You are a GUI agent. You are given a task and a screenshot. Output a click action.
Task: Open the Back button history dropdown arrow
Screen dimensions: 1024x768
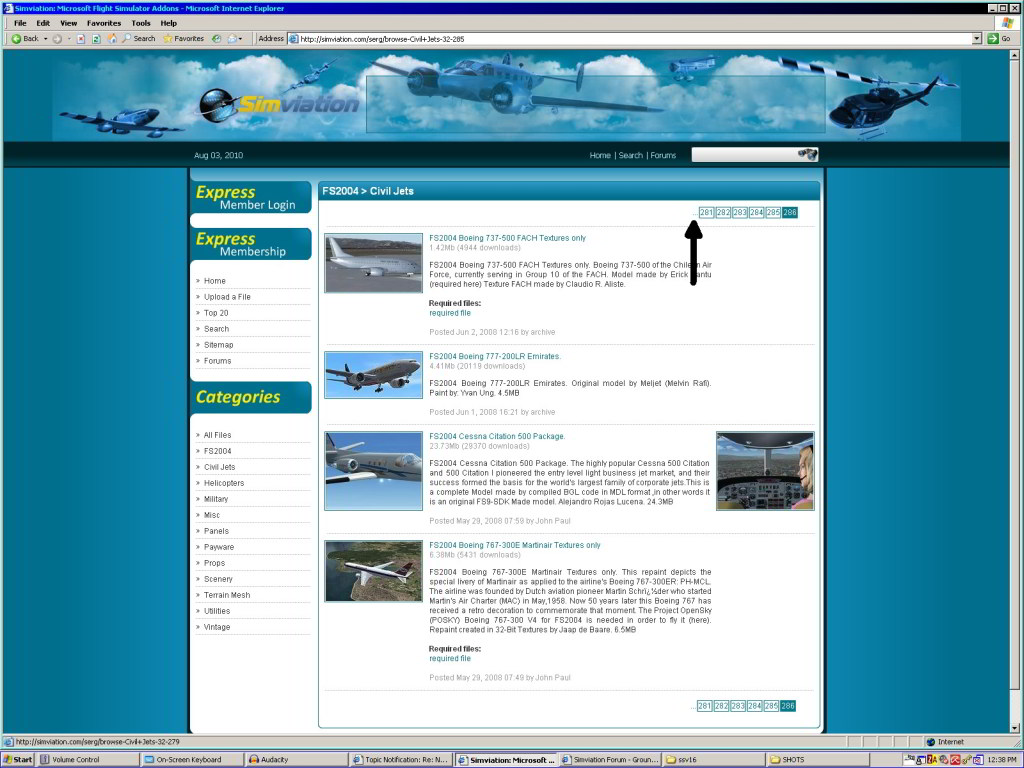point(45,39)
